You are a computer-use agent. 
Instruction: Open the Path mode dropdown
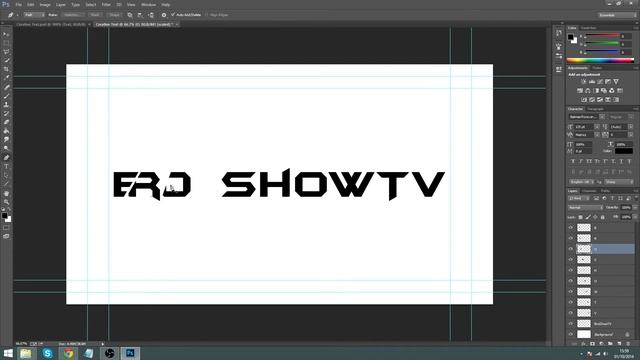point(34,15)
